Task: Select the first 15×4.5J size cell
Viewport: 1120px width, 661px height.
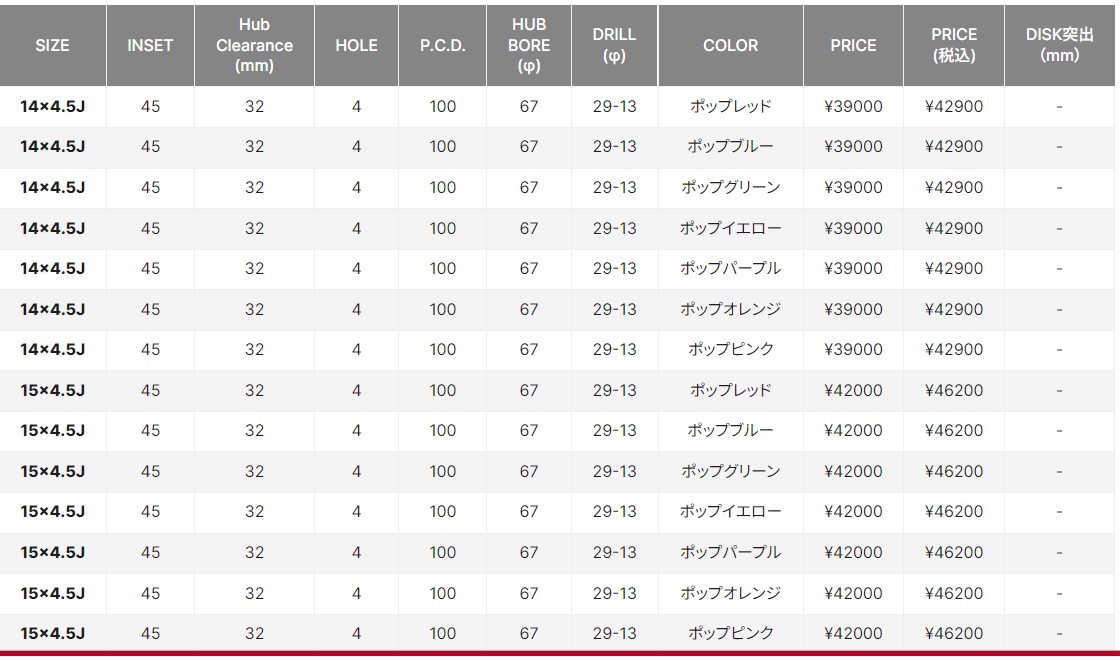Action: [x=52, y=390]
